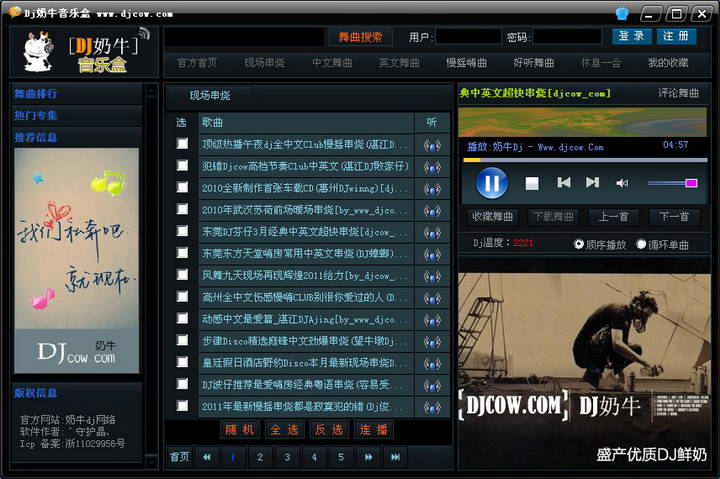Open 舞曲排行 in the left sidebar

(x=36, y=94)
